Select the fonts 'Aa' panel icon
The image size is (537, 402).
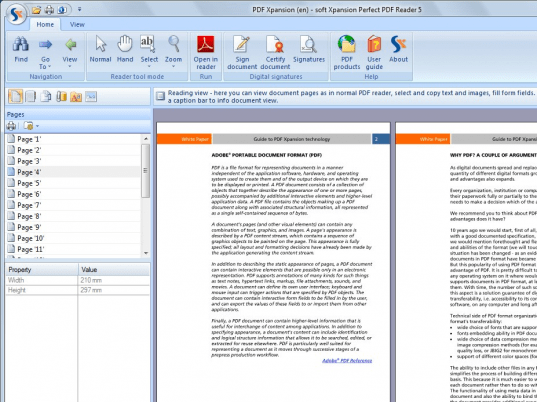tap(76, 97)
